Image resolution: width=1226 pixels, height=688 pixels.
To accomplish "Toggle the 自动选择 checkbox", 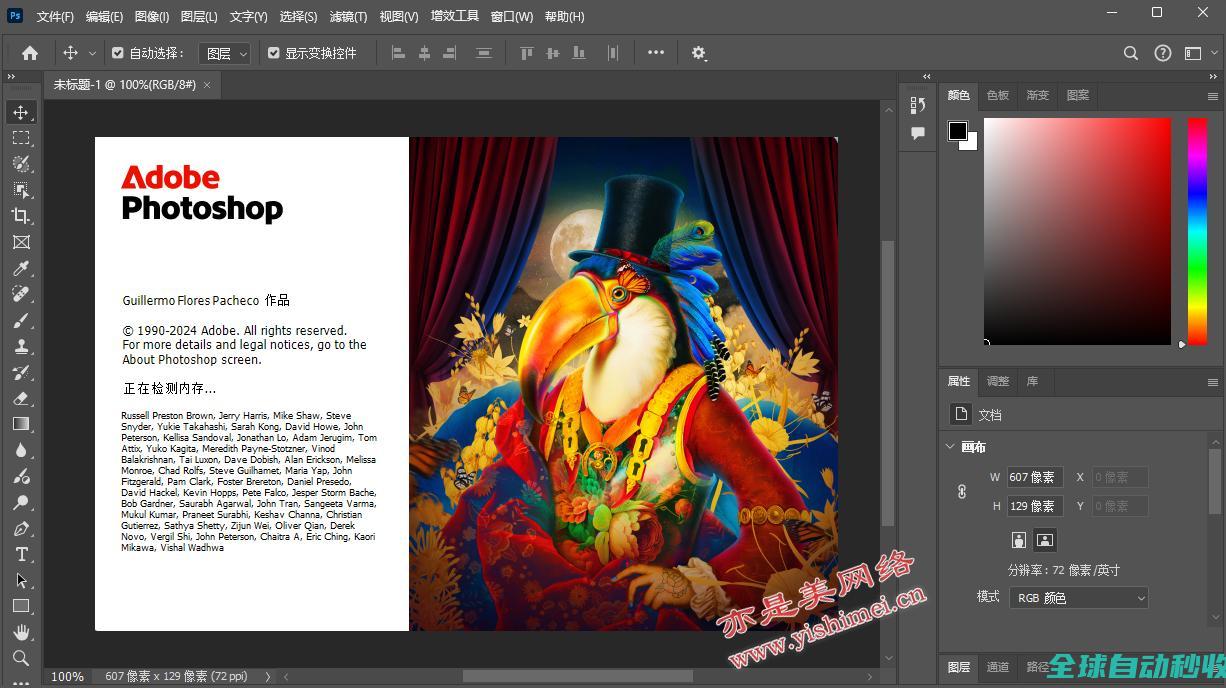I will point(118,53).
